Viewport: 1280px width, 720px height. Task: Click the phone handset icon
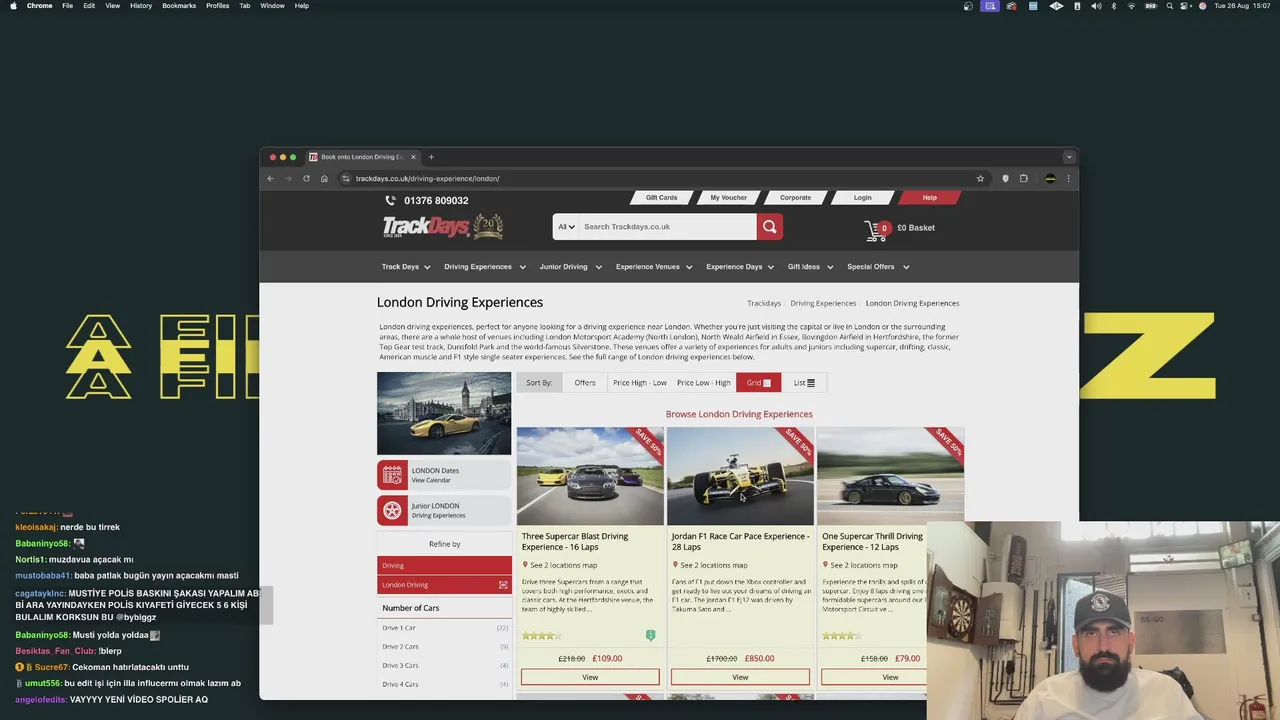point(391,200)
